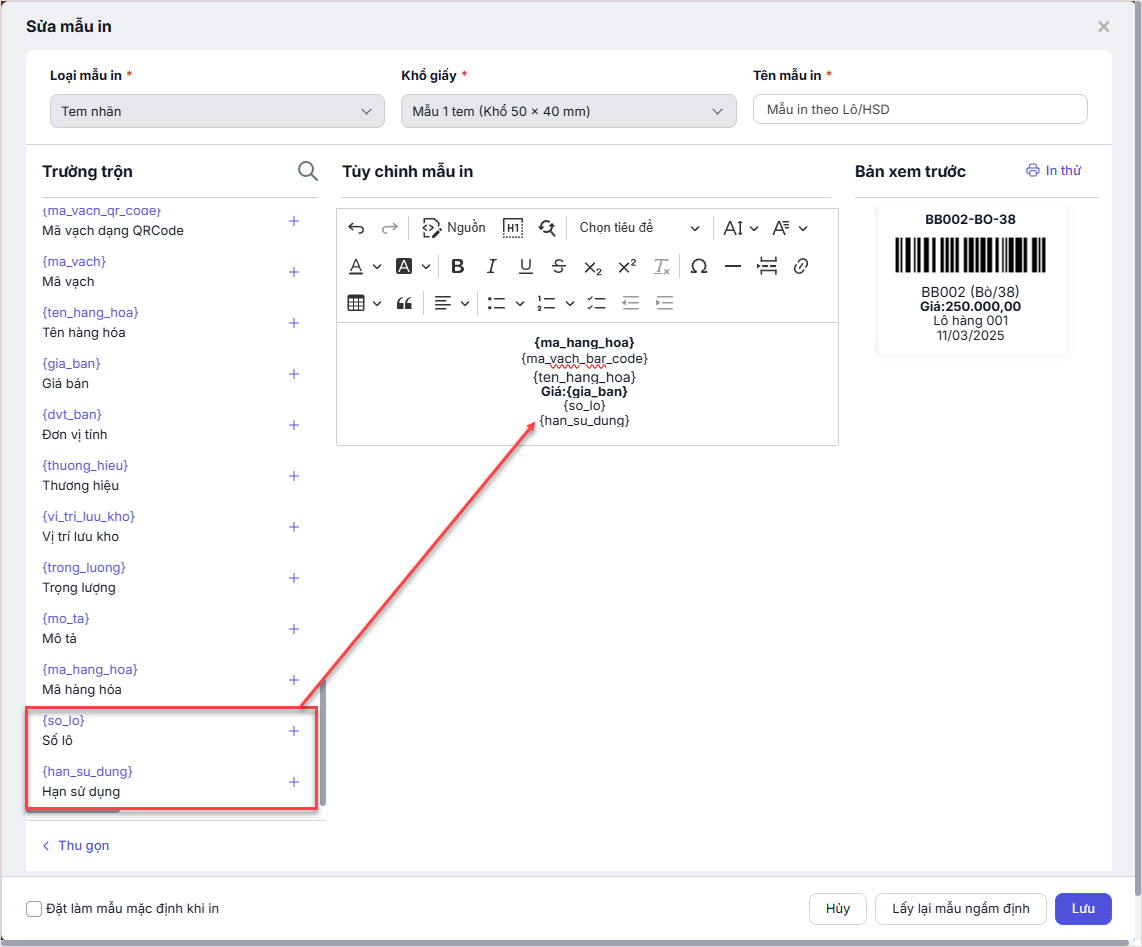Click the insert link icon
Viewport: 1142px width, 947px height.
800,266
